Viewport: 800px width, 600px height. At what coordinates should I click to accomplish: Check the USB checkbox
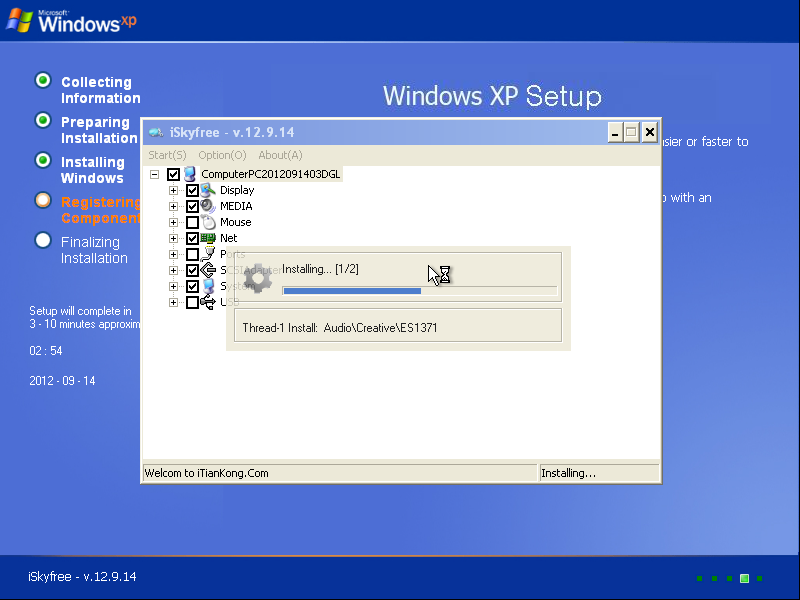192,303
